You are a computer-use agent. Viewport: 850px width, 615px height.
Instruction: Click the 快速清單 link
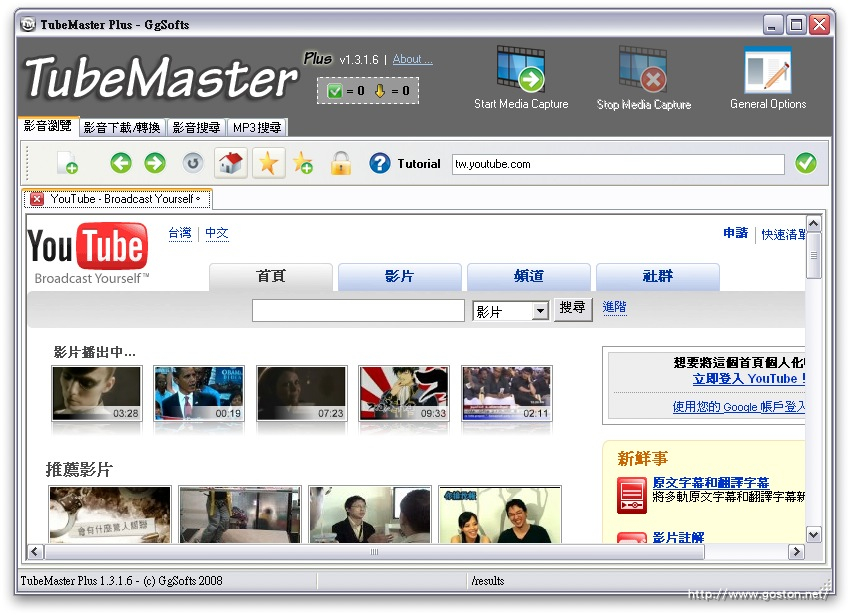click(783, 234)
